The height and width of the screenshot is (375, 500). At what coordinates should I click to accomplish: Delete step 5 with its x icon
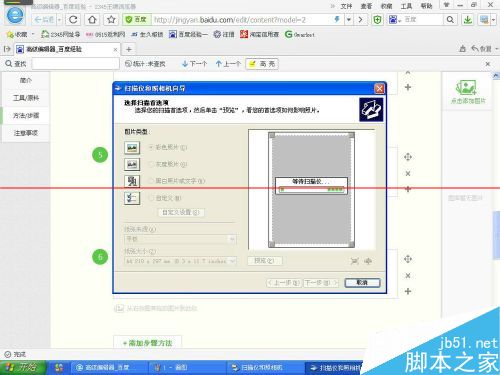click(408, 173)
